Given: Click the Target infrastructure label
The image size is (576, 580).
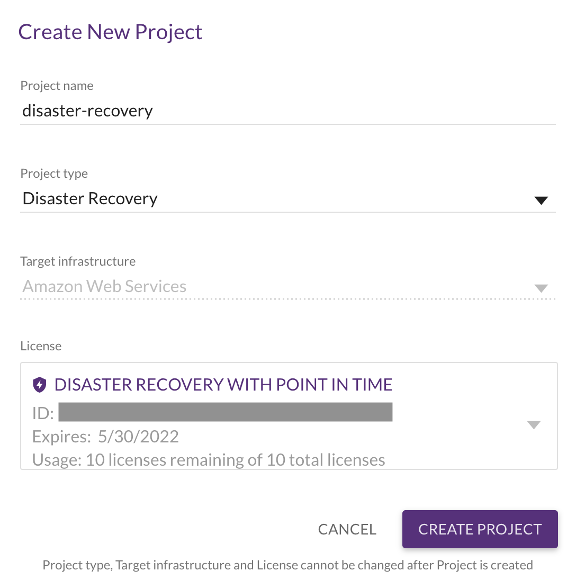Looking at the screenshot, I should click(x=78, y=262).
